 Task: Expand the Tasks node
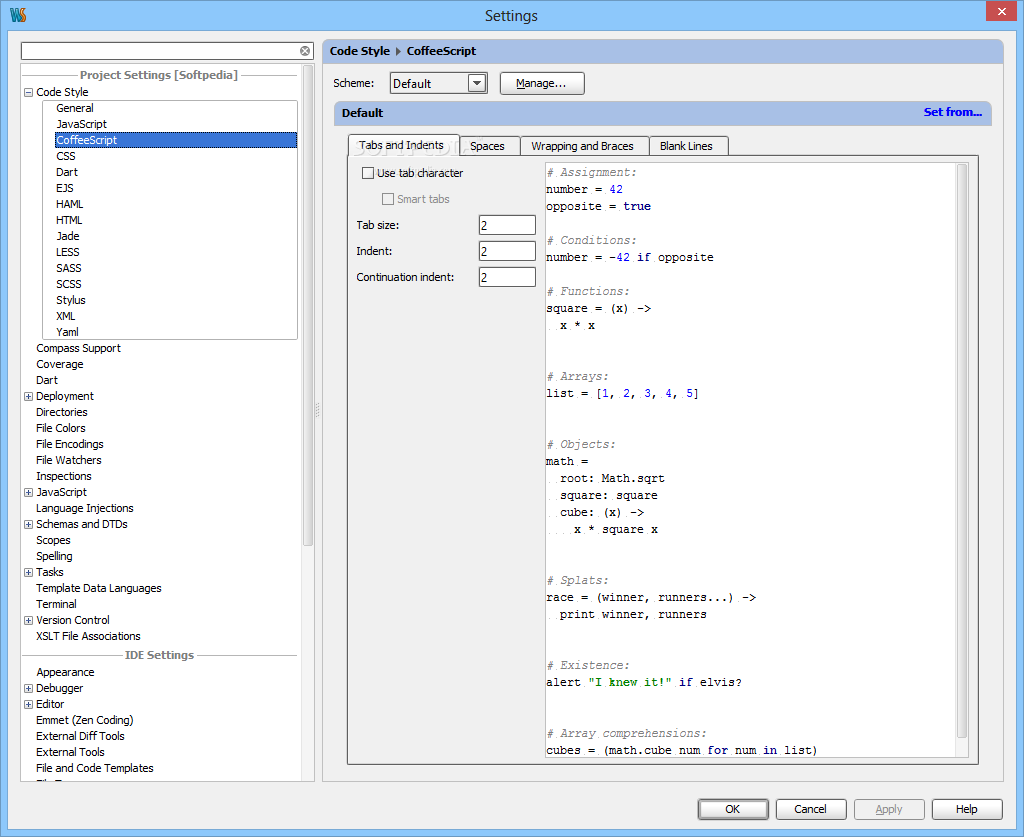[x=28, y=573]
